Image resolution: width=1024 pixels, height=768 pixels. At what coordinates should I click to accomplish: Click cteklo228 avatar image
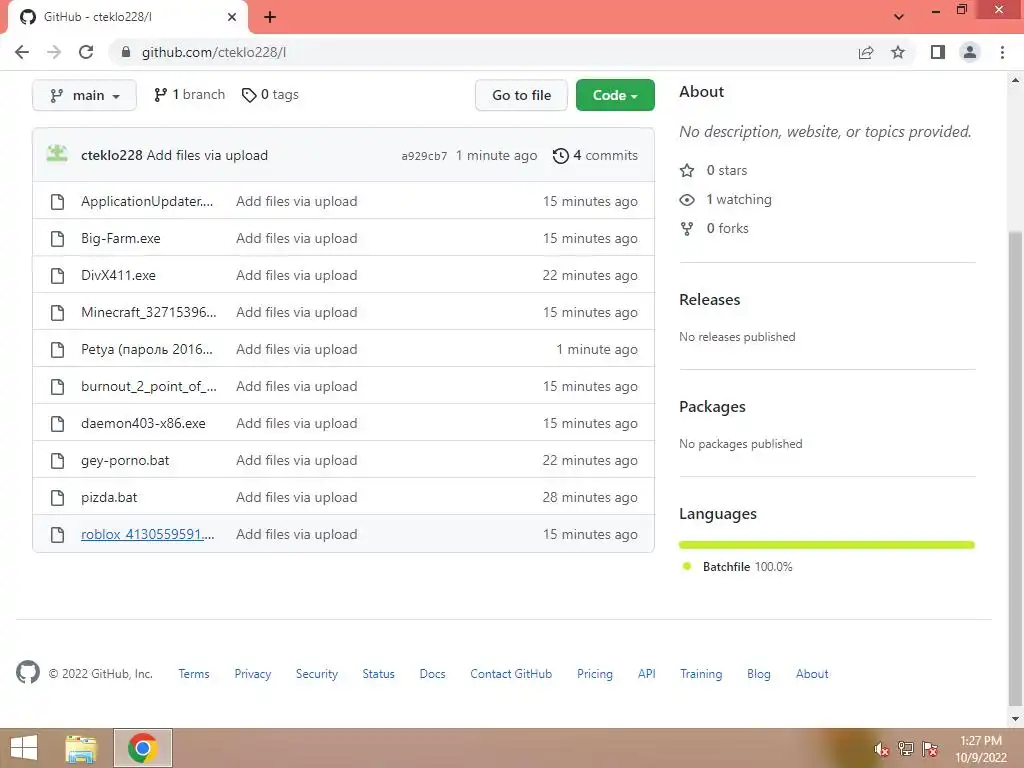coord(57,154)
